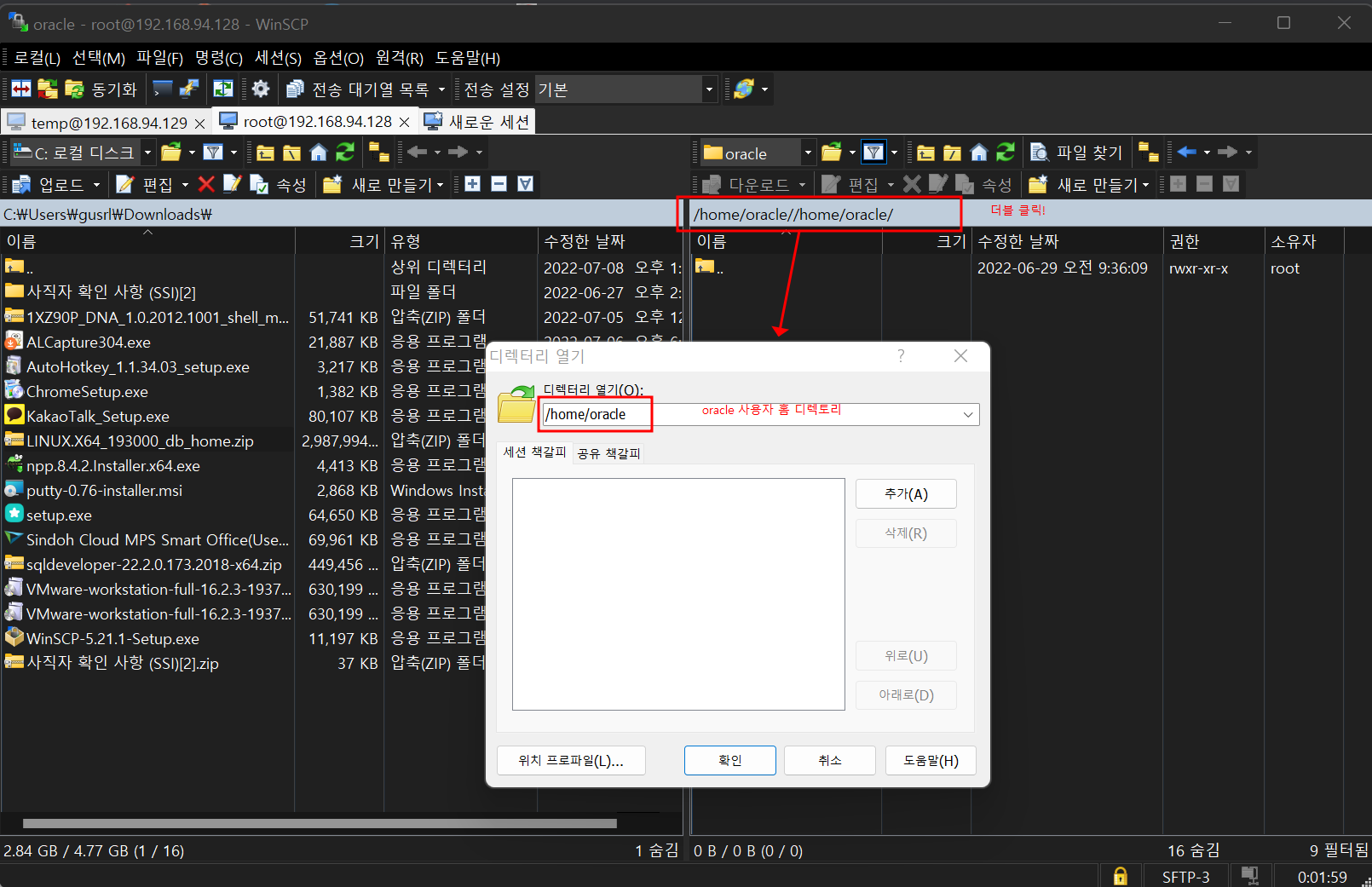Viewport: 1372px width, 887px height.
Task: Expand the remote oracle directory dropdown
Action: (x=808, y=153)
